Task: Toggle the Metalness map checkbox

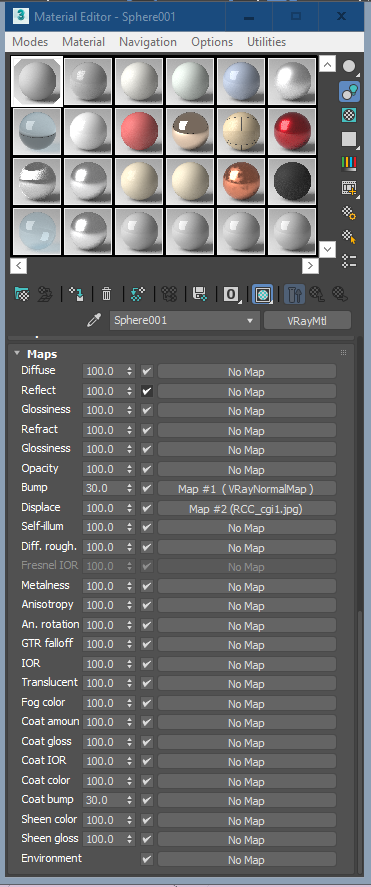Action: (147, 586)
